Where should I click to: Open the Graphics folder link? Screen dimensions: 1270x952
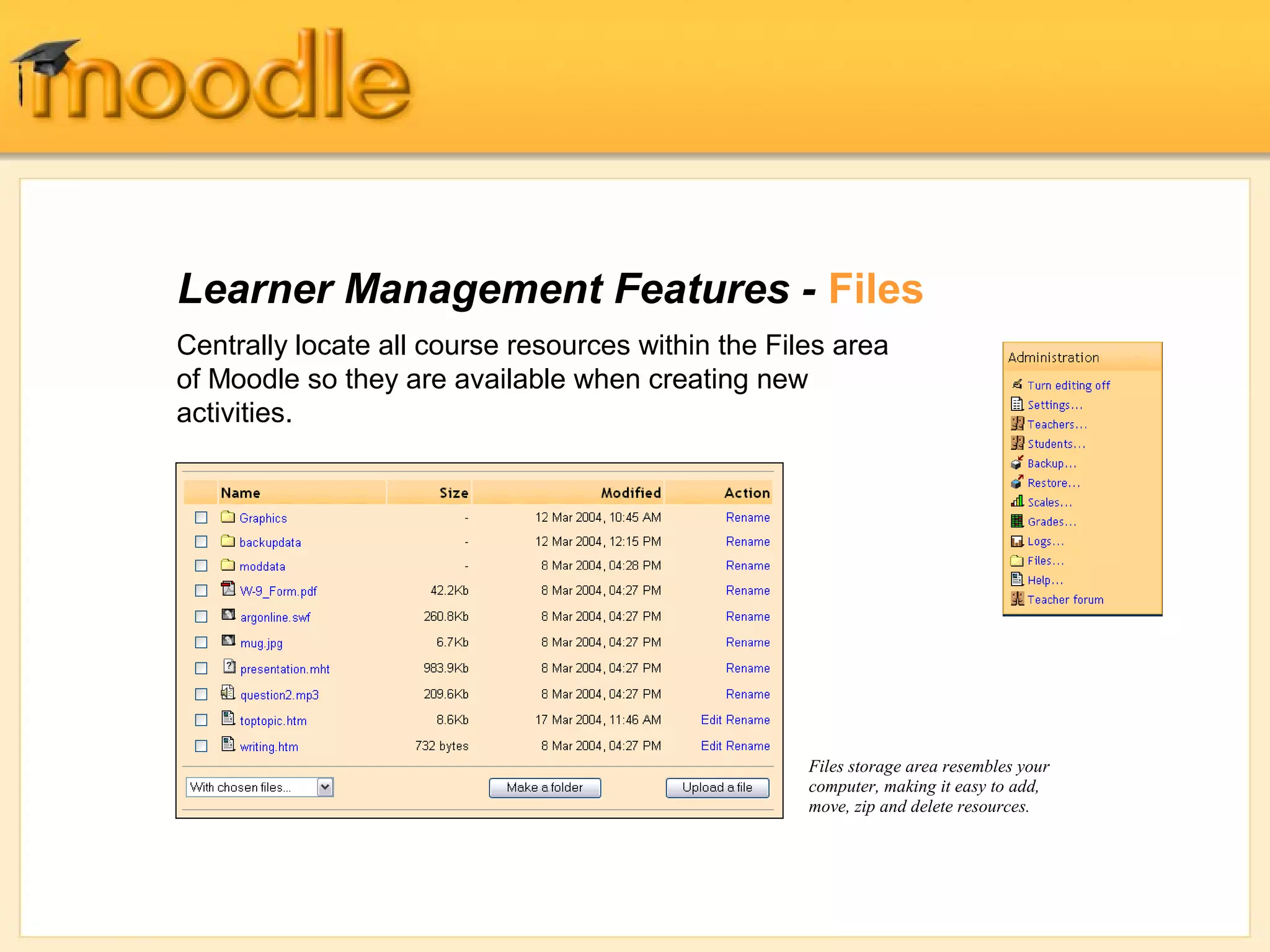point(263,518)
